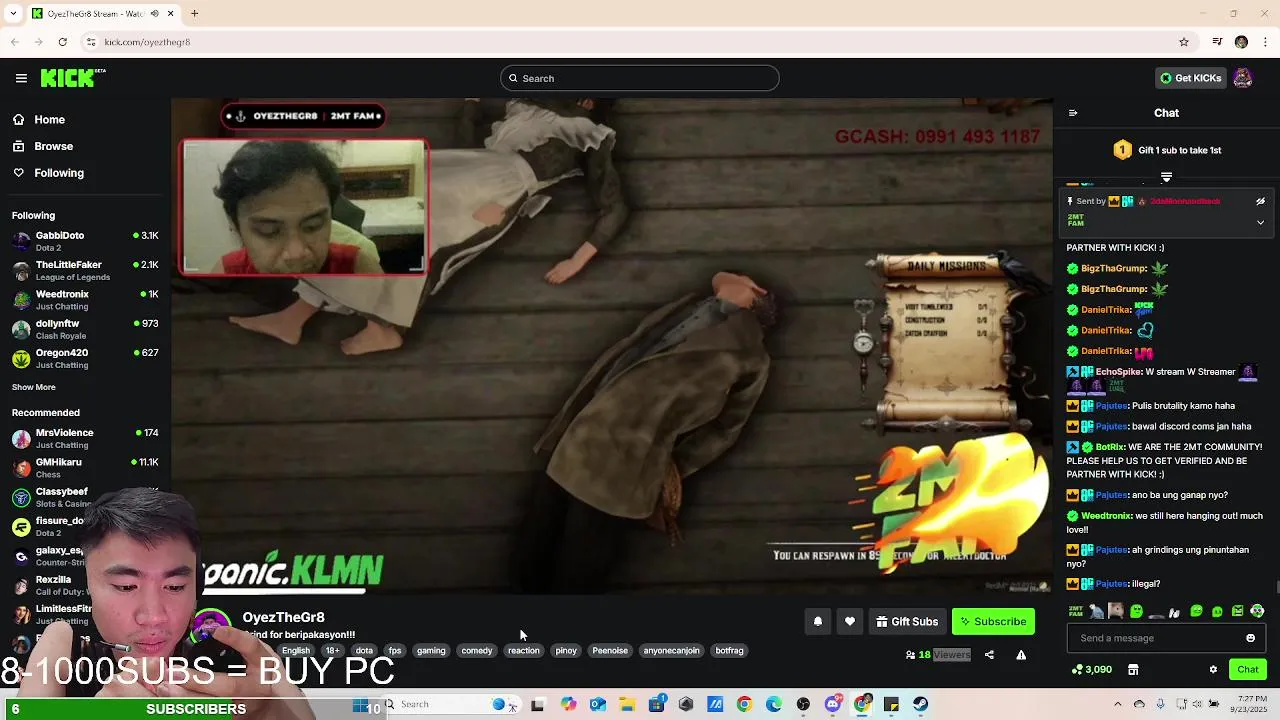Image resolution: width=1280 pixels, height=720 pixels.
Task: Open dollynftw channel
Action: point(85,329)
